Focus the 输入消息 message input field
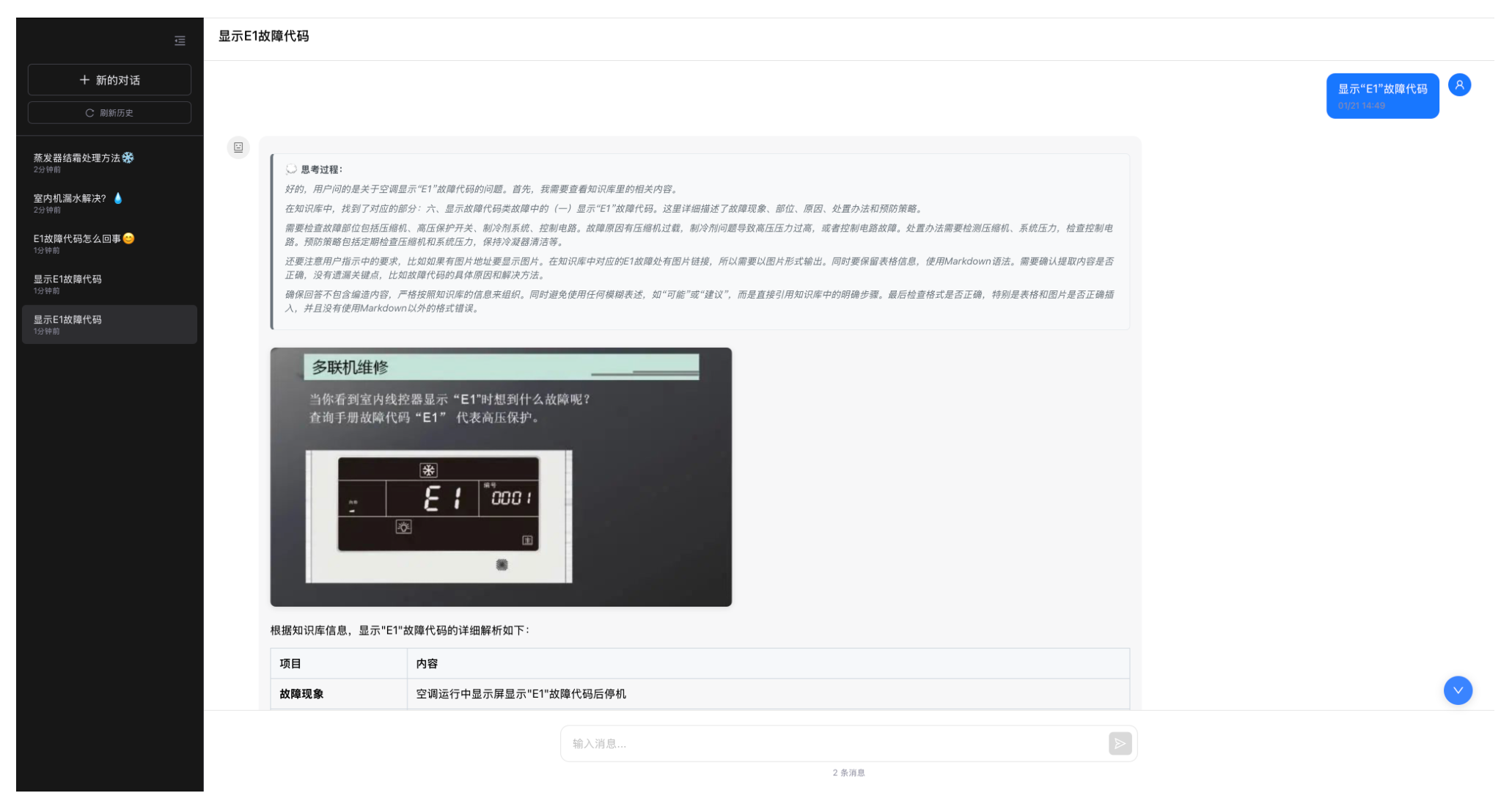 coord(836,744)
